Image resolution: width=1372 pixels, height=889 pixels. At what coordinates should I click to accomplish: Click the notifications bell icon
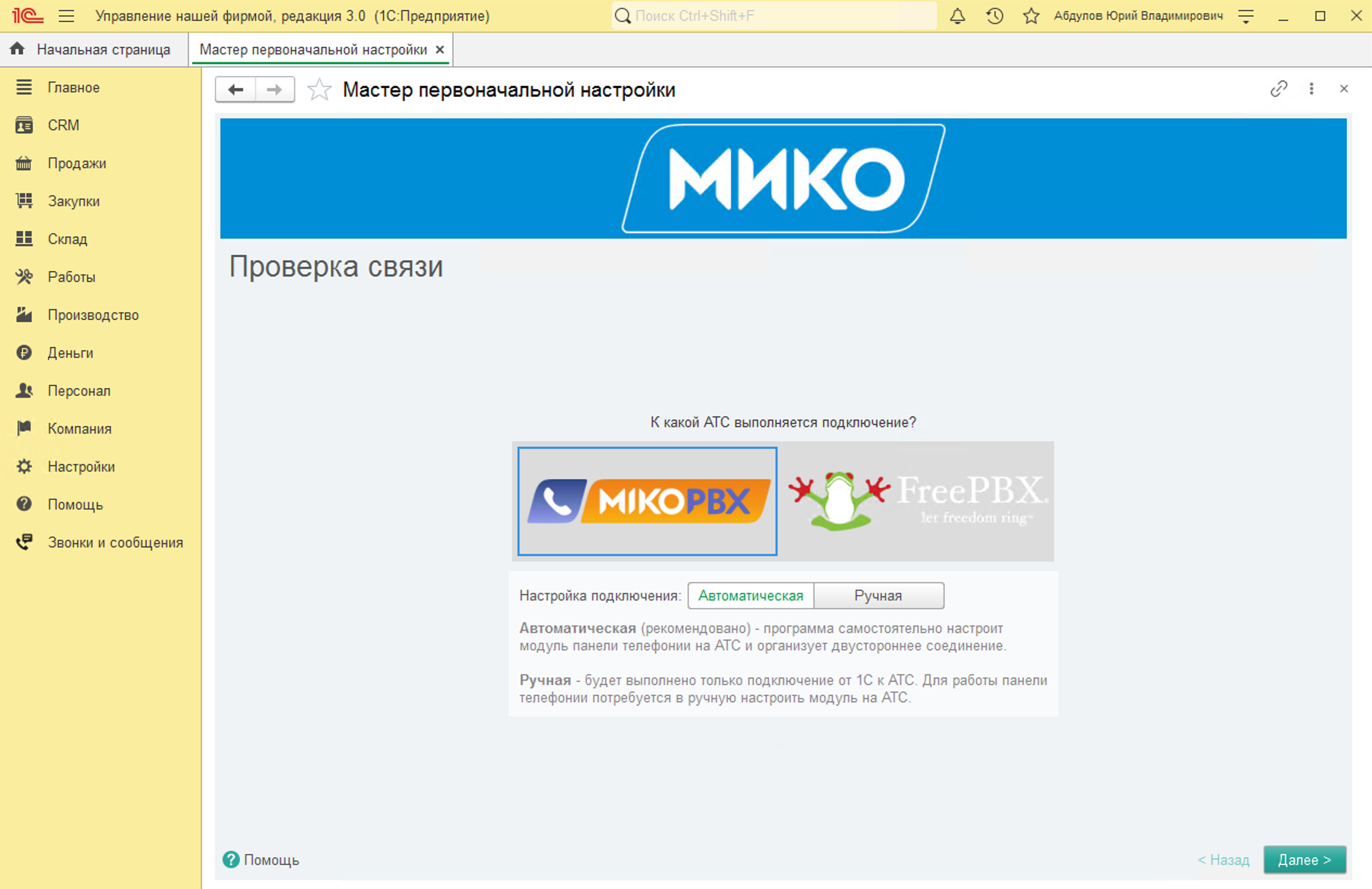[957, 16]
